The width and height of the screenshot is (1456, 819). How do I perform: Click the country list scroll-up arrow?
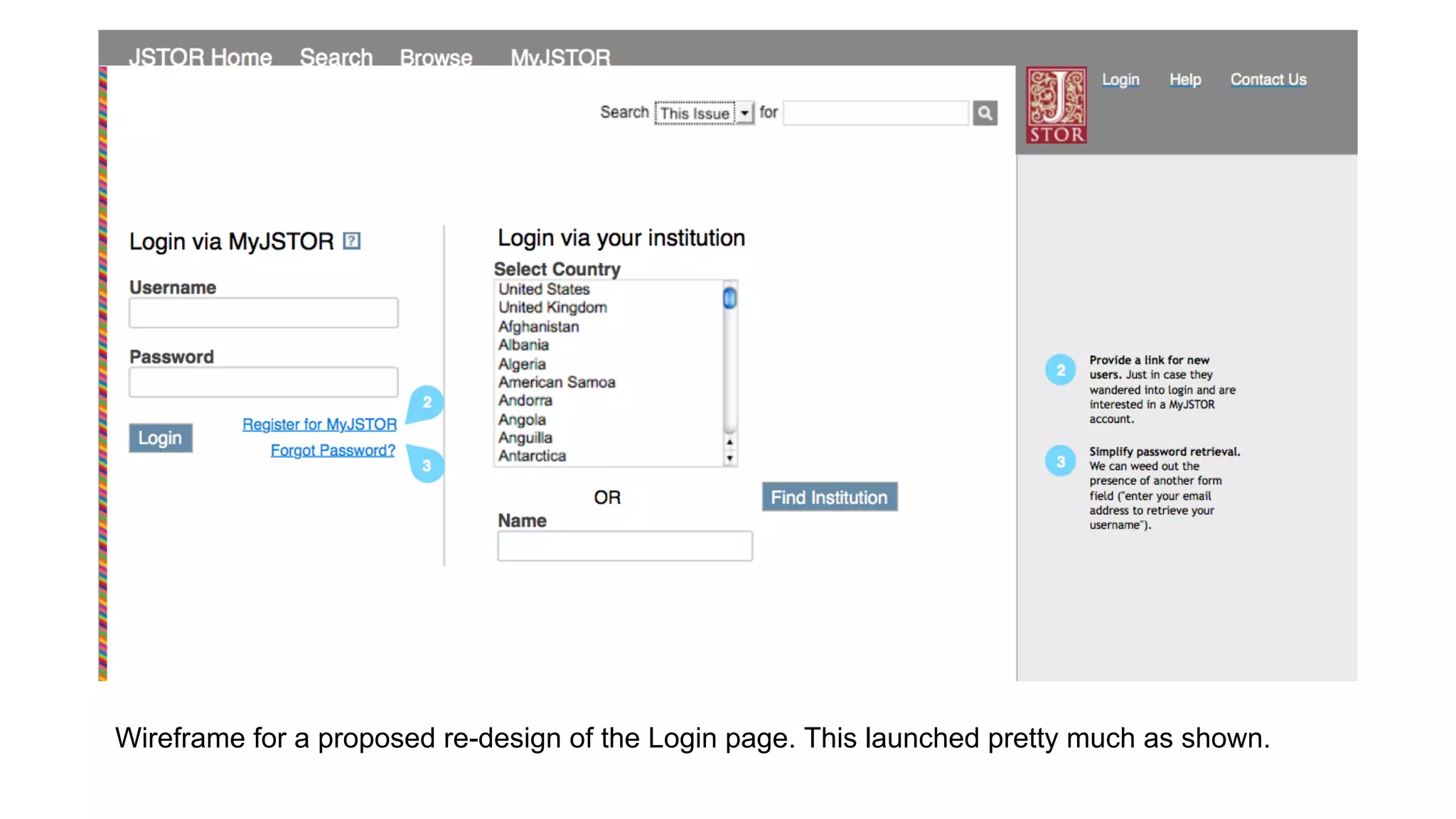pyautogui.click(x=729, y=442)
